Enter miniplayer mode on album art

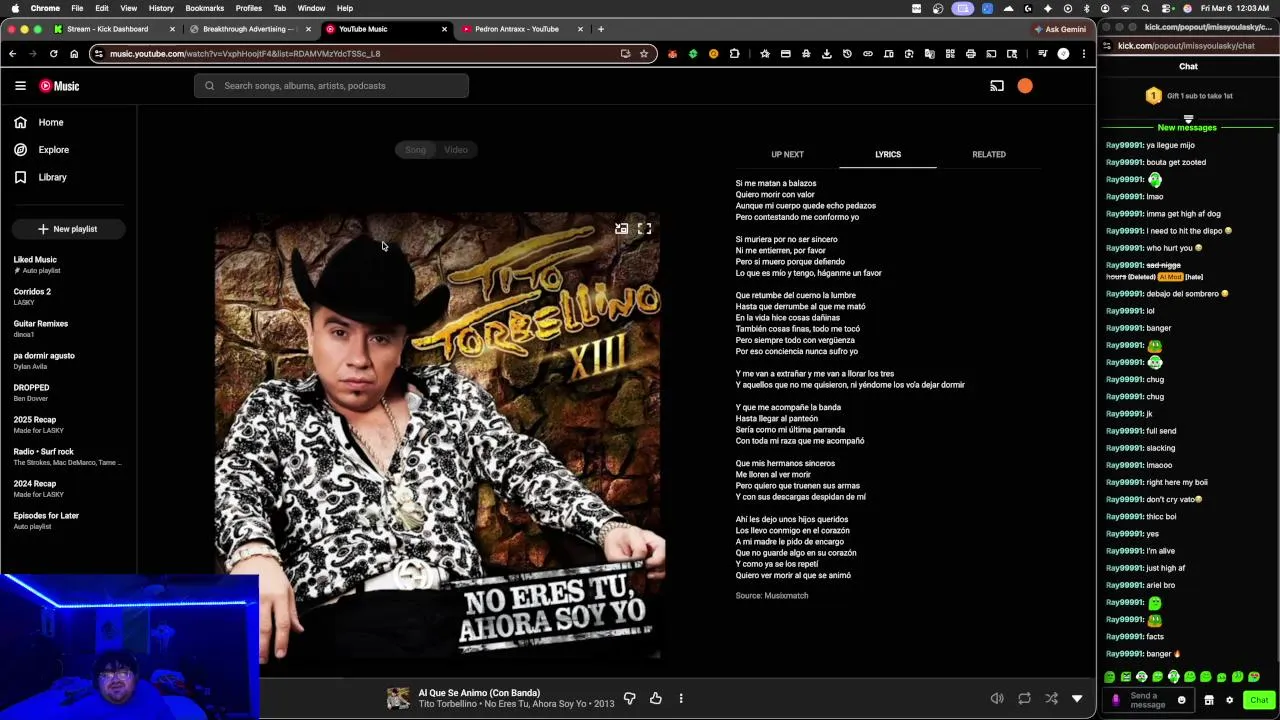pos(621,229)
